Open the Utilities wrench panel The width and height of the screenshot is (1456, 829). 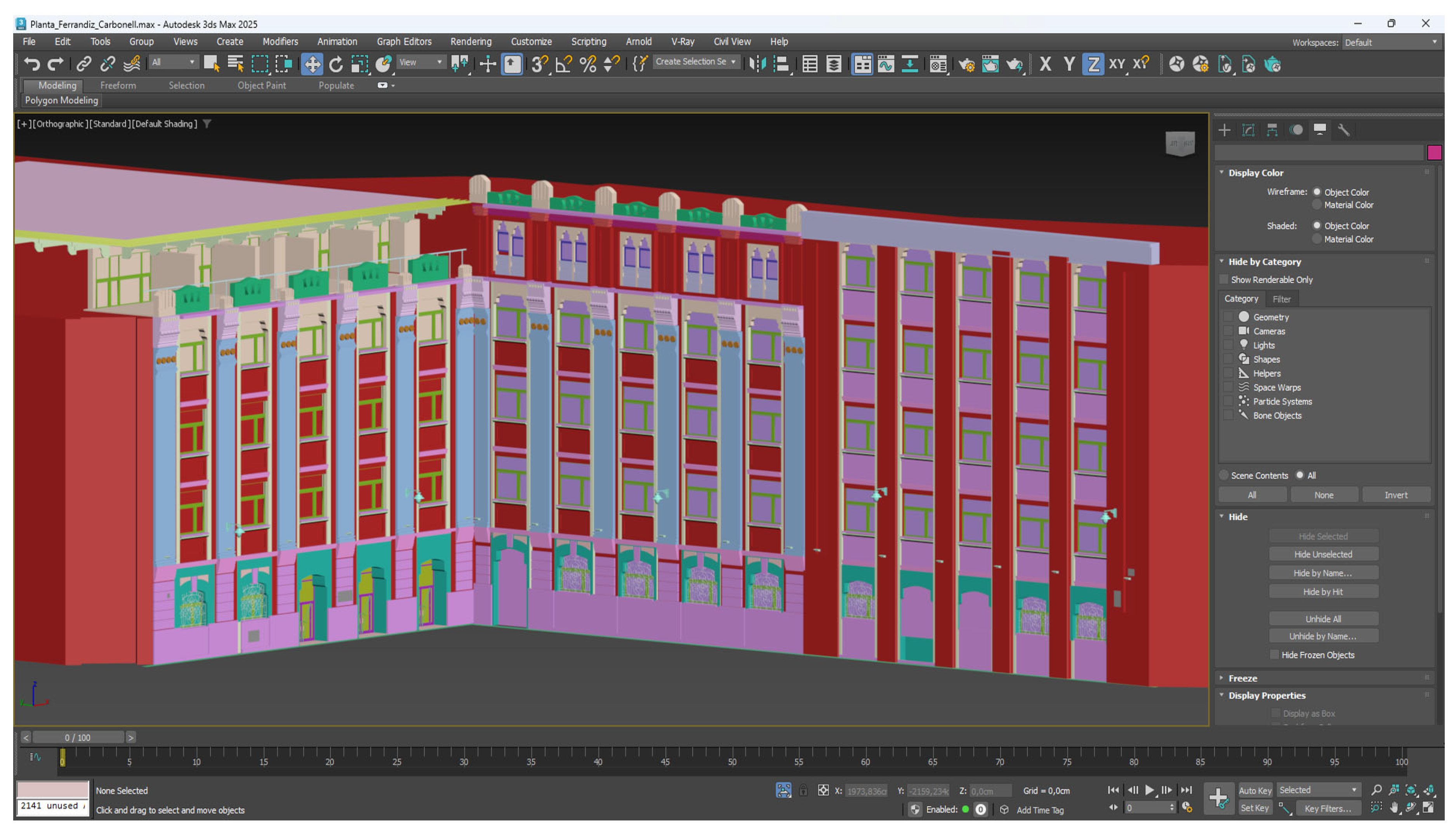tap(1344, 130)
